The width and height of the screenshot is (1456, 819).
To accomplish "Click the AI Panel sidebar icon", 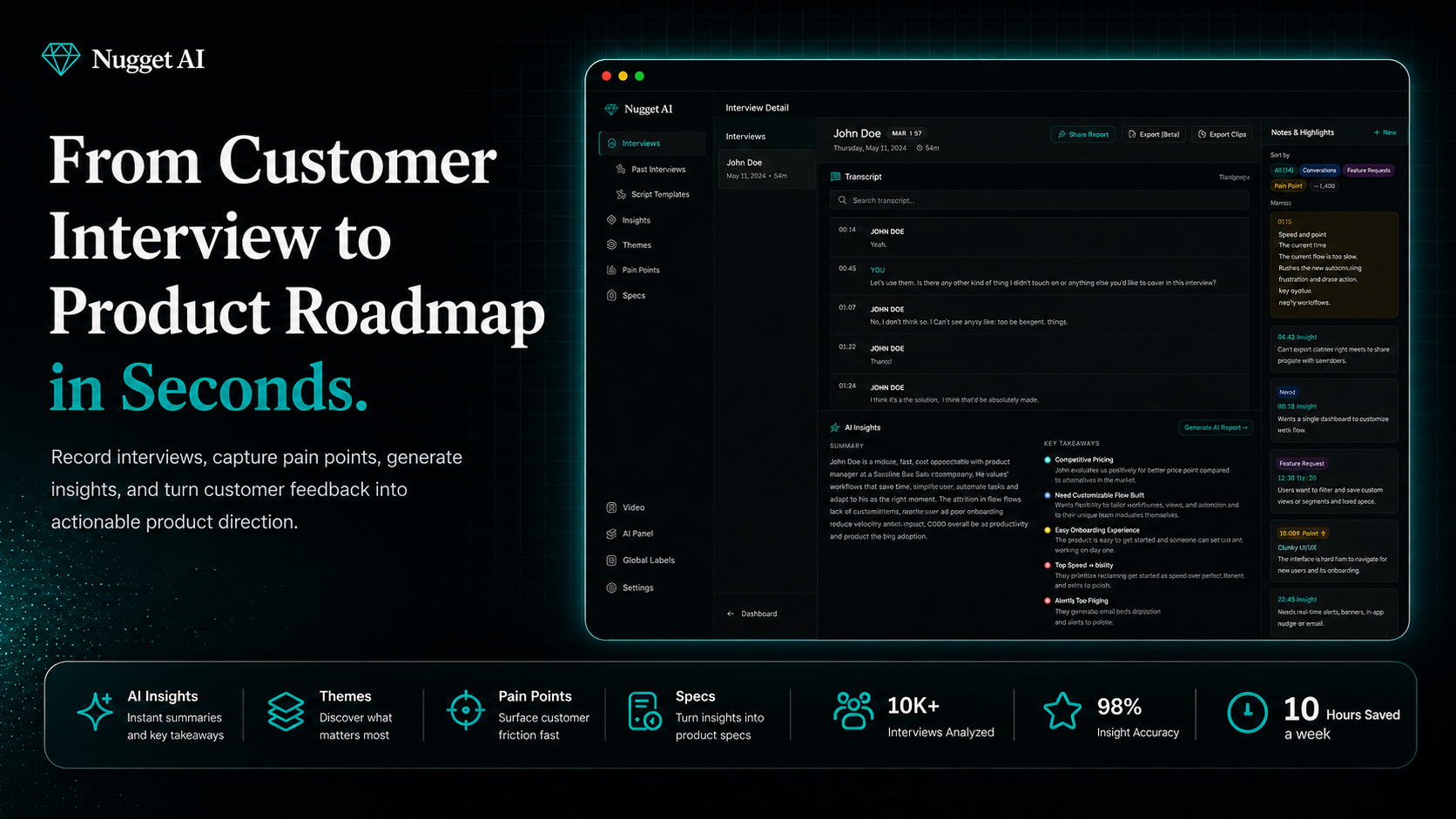I will point(611,534).
